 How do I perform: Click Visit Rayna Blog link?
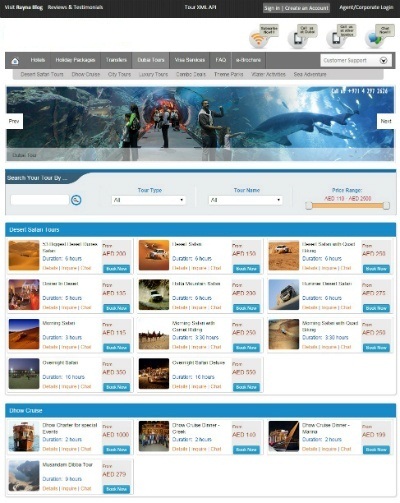[24, 7]
